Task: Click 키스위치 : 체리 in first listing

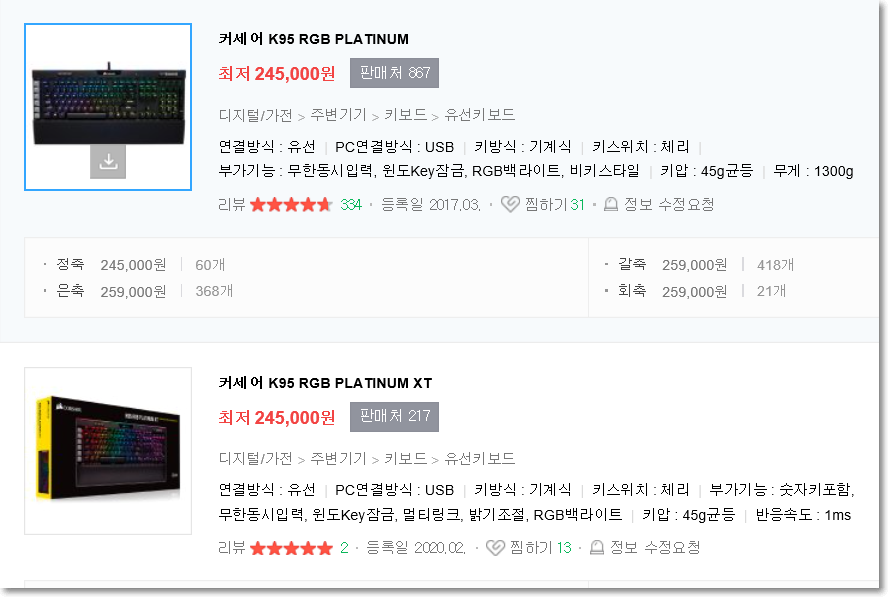Action: (641, 147)
